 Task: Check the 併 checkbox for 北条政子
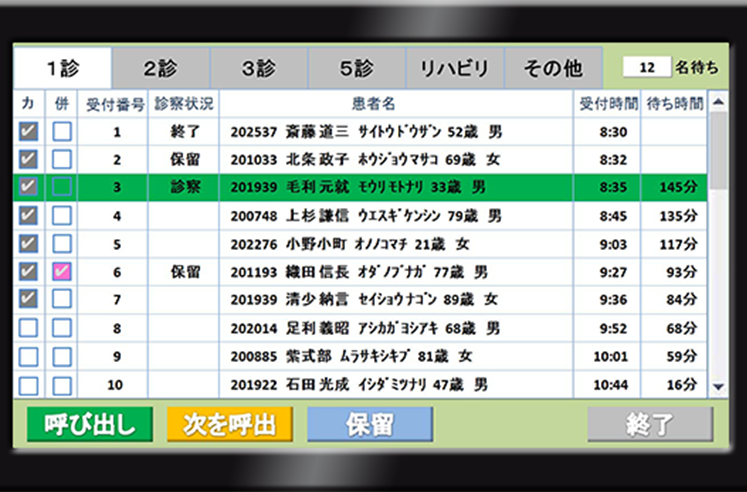tap(62, 160)
